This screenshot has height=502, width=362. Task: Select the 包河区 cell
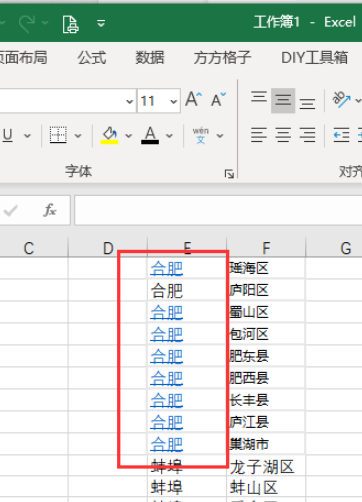[x=266, y=334]
